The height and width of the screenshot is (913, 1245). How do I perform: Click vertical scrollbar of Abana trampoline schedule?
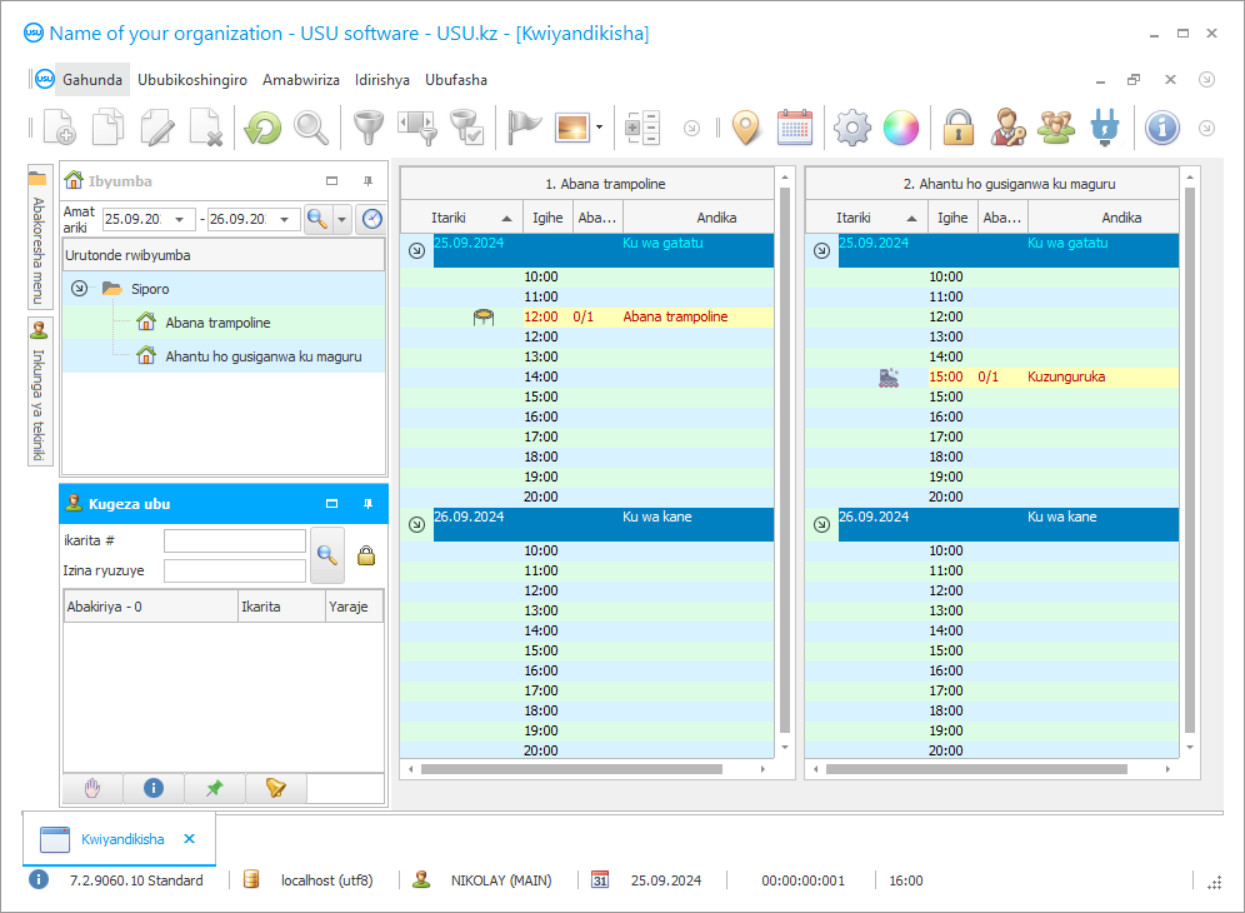(785, 460)
